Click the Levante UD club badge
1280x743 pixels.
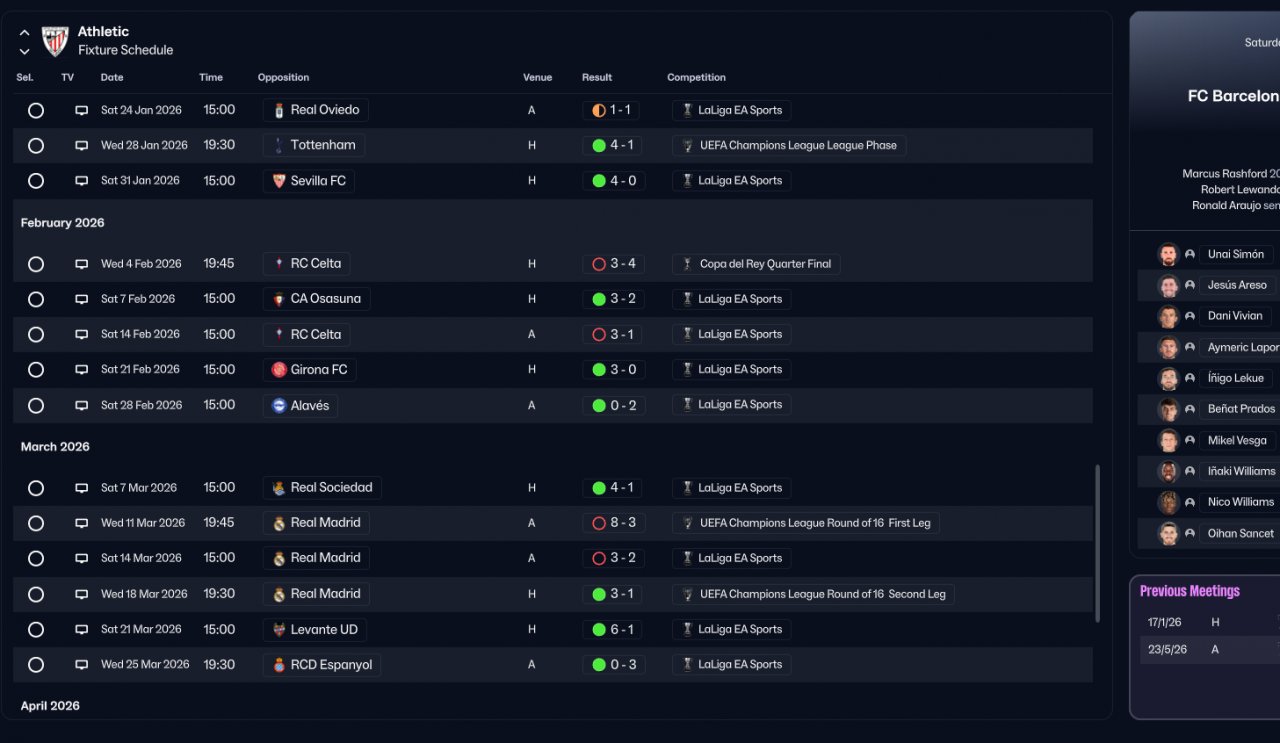pyautogui.click(x=279, y=630)
